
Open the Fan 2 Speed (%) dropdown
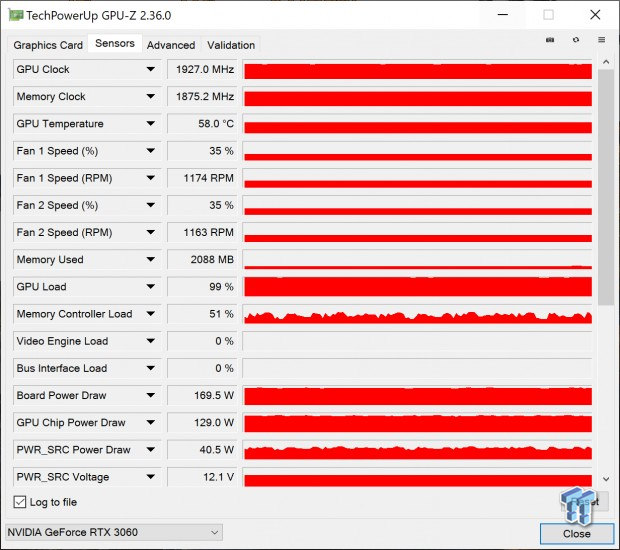(x=151, y=205)
